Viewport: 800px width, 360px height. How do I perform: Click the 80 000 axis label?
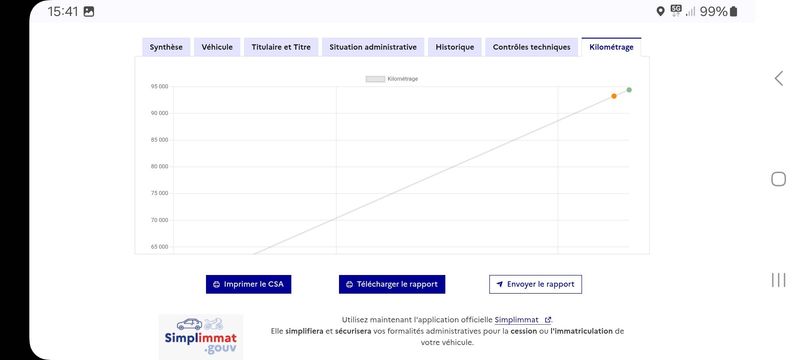(159, 167)
